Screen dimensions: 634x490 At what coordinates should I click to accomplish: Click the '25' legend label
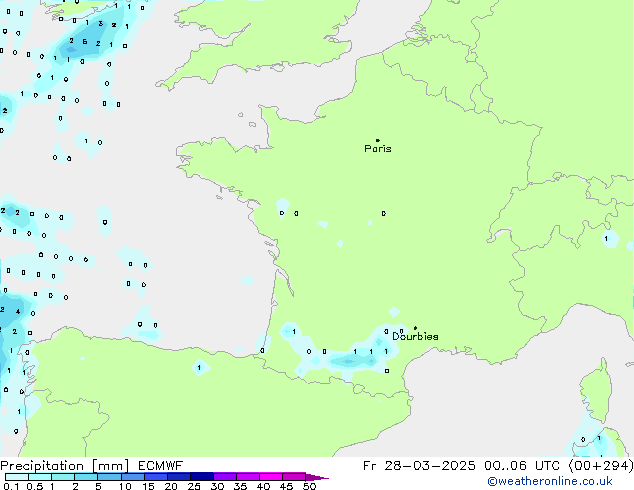pos(194,486)
